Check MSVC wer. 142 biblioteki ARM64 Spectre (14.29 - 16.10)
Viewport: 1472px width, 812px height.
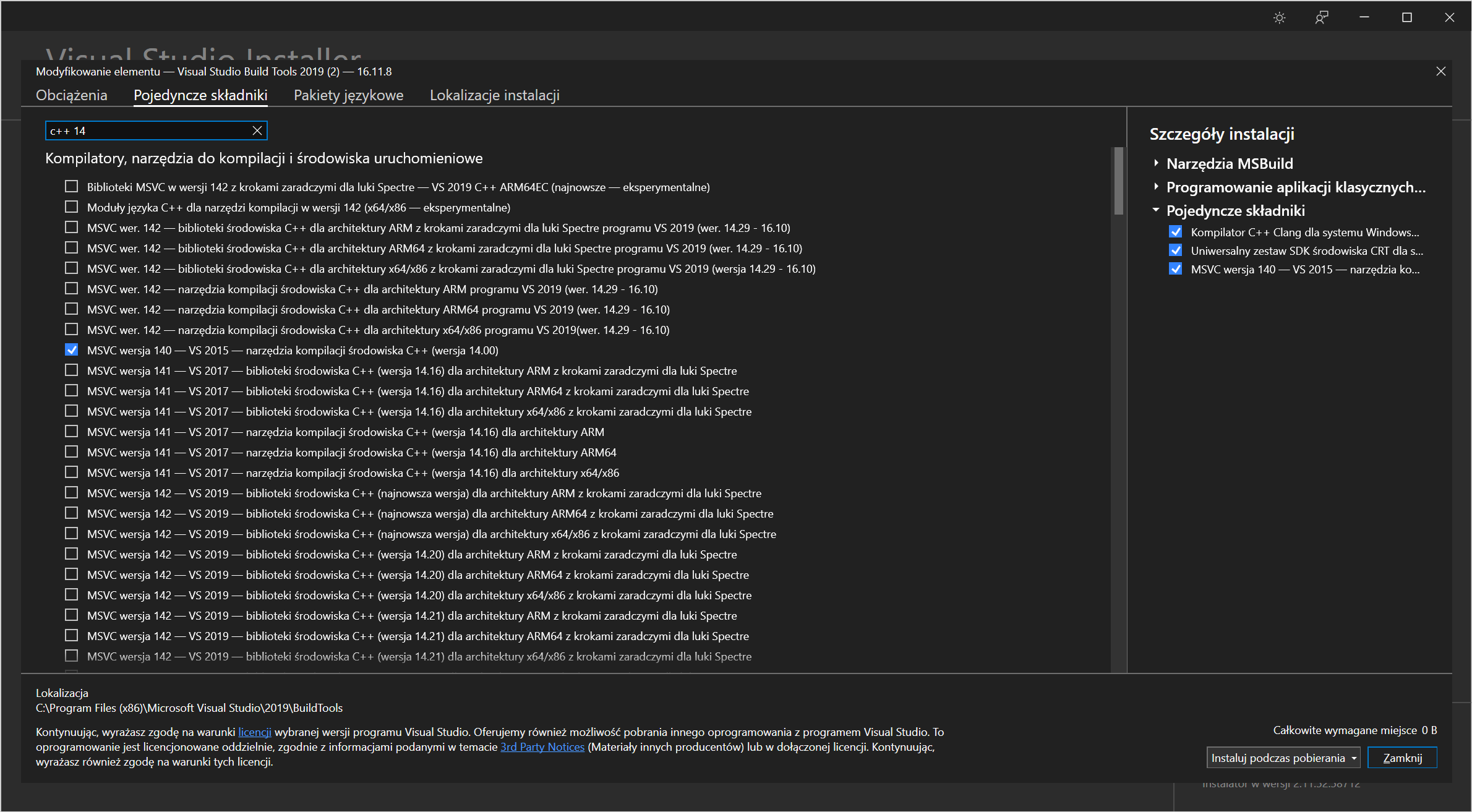tap(72, 247)
